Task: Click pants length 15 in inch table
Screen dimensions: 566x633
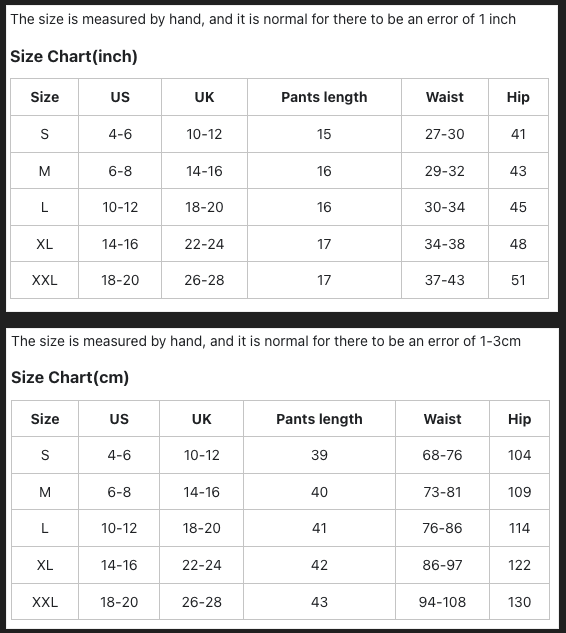Action: tap(324, 134)
